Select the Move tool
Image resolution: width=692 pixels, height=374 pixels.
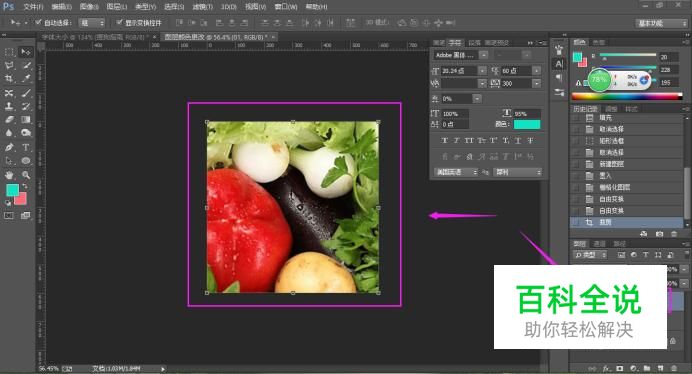[26, 52]
